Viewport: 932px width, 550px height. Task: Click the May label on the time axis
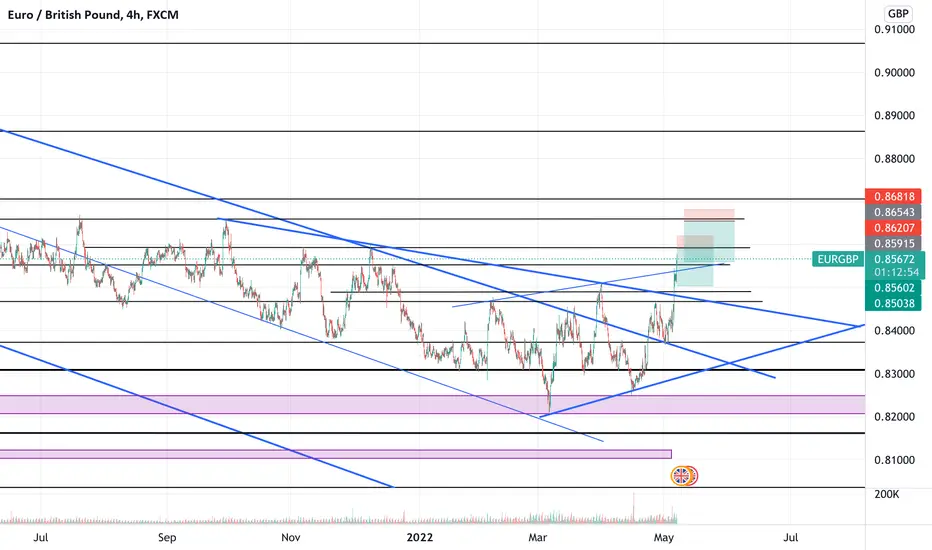pyautogui.click(x=664, y=538)
